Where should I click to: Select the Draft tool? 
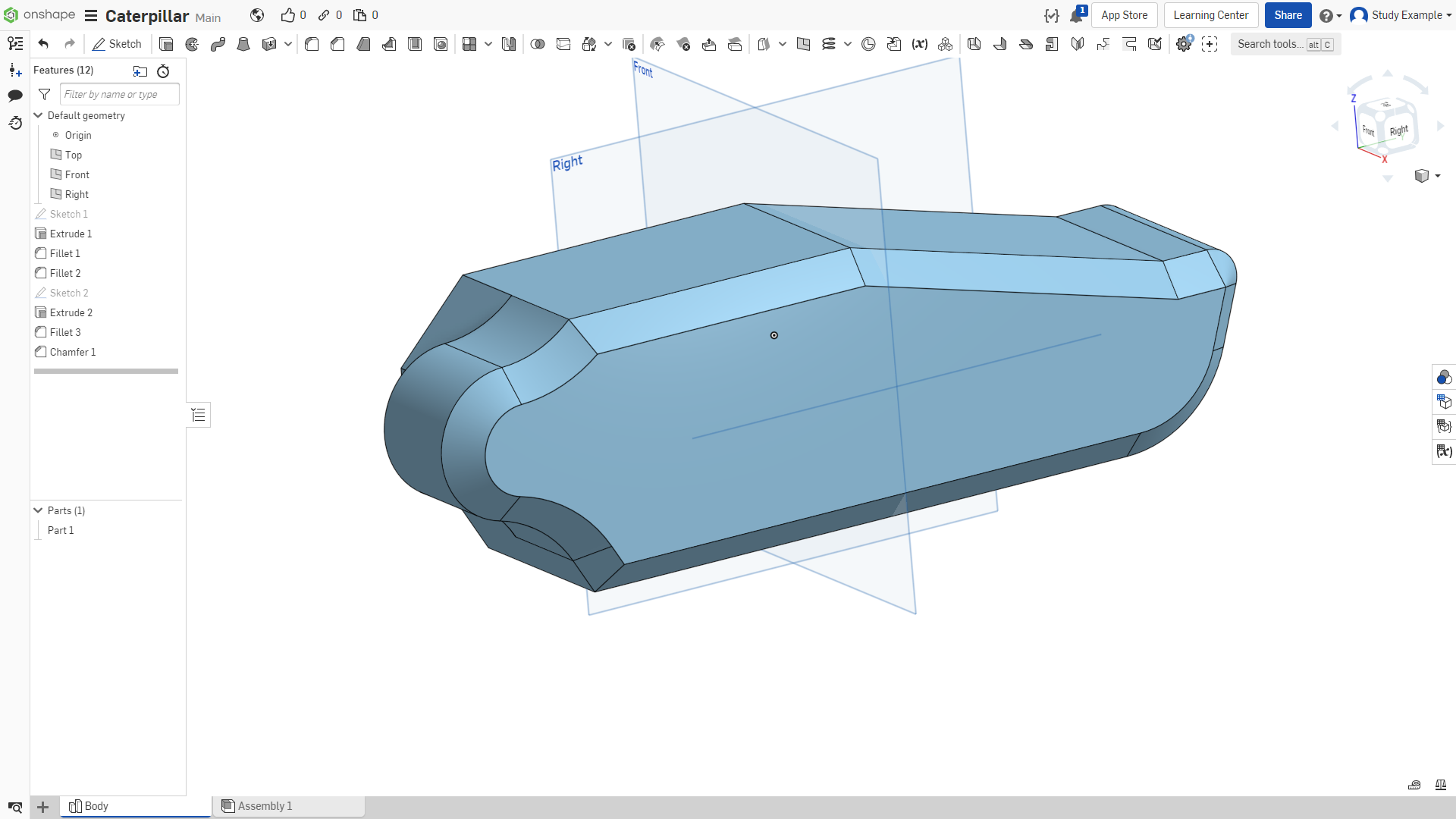pos(363,44)
